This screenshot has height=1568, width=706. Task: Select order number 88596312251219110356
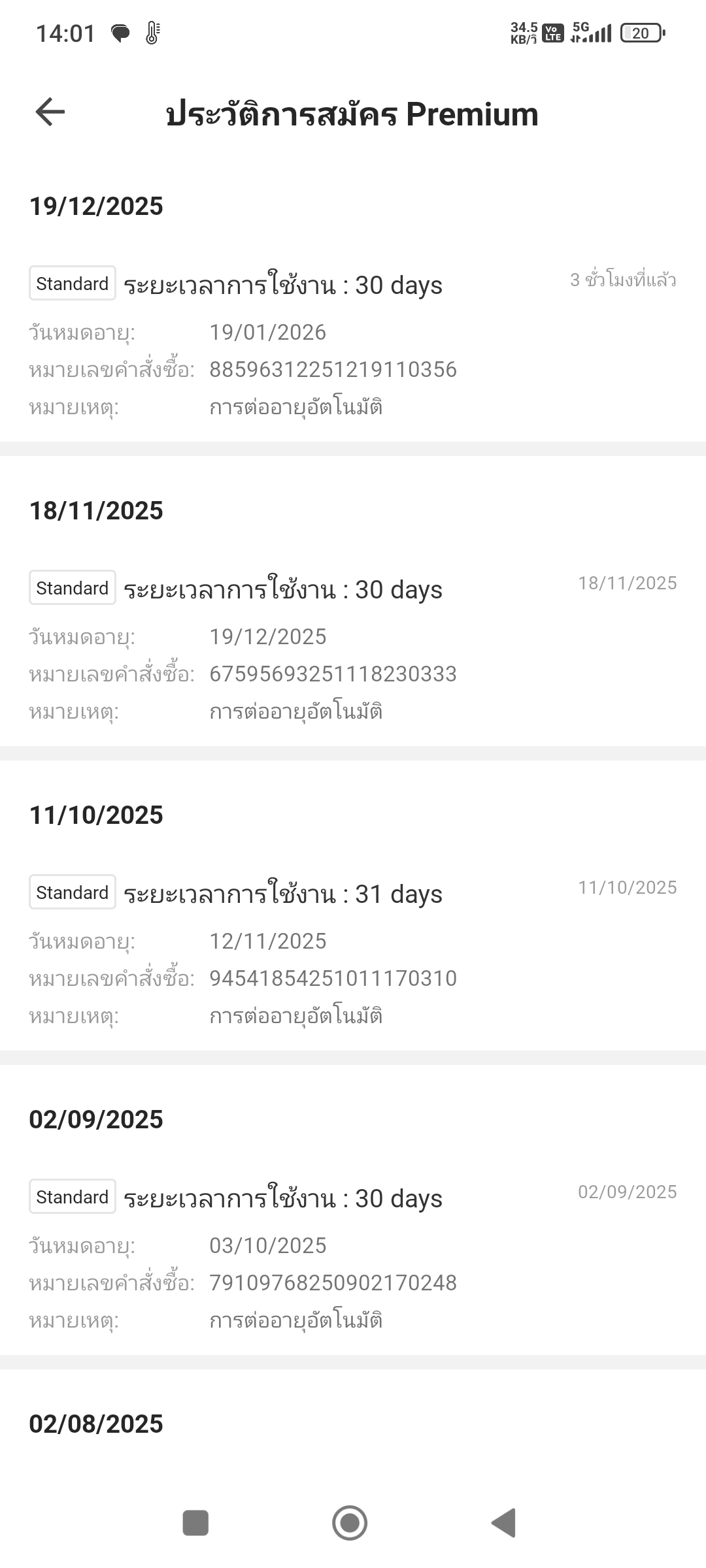click(333, 370)
